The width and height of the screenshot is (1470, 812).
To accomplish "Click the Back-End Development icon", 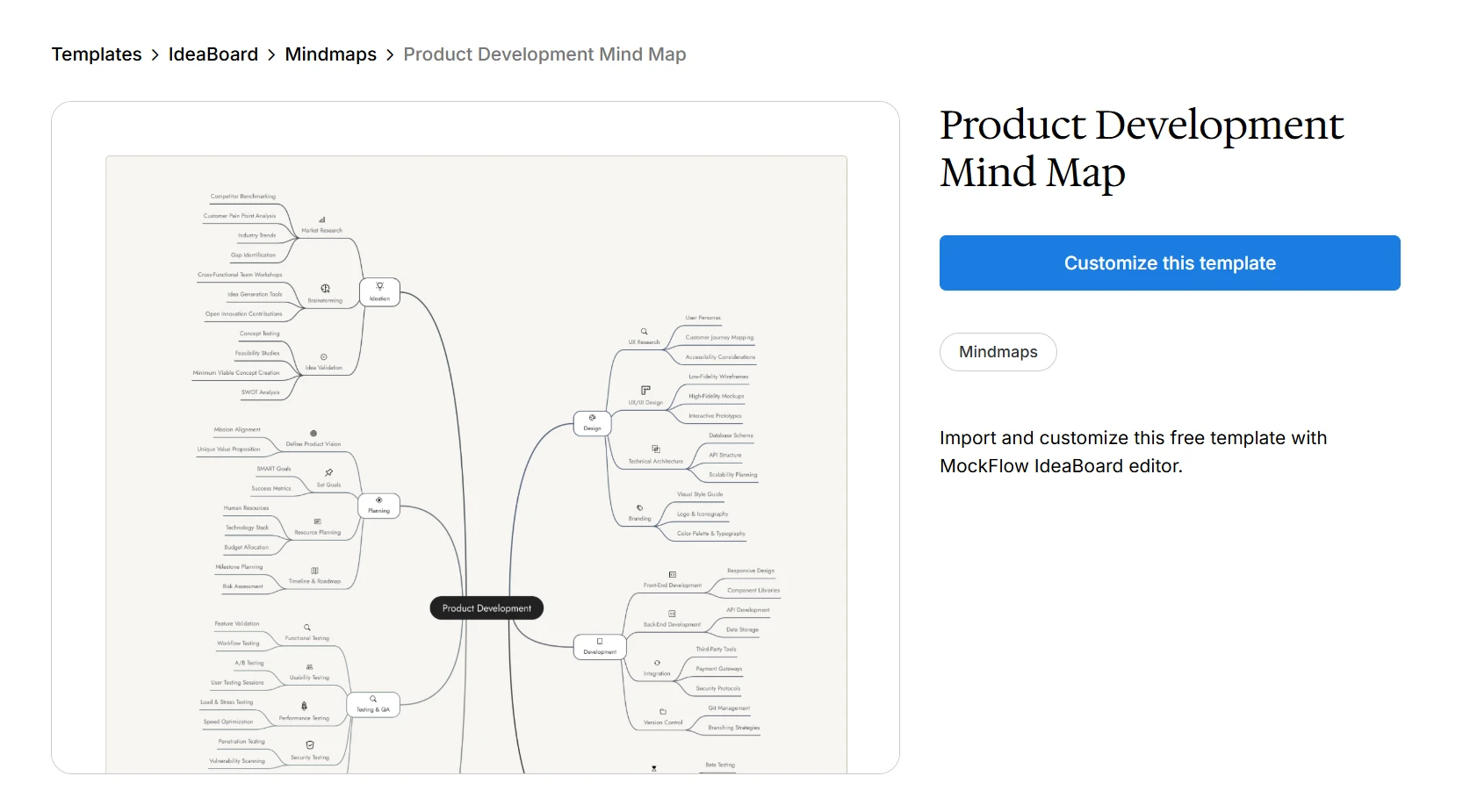I will pyautogui.click(x=672, y=614).
